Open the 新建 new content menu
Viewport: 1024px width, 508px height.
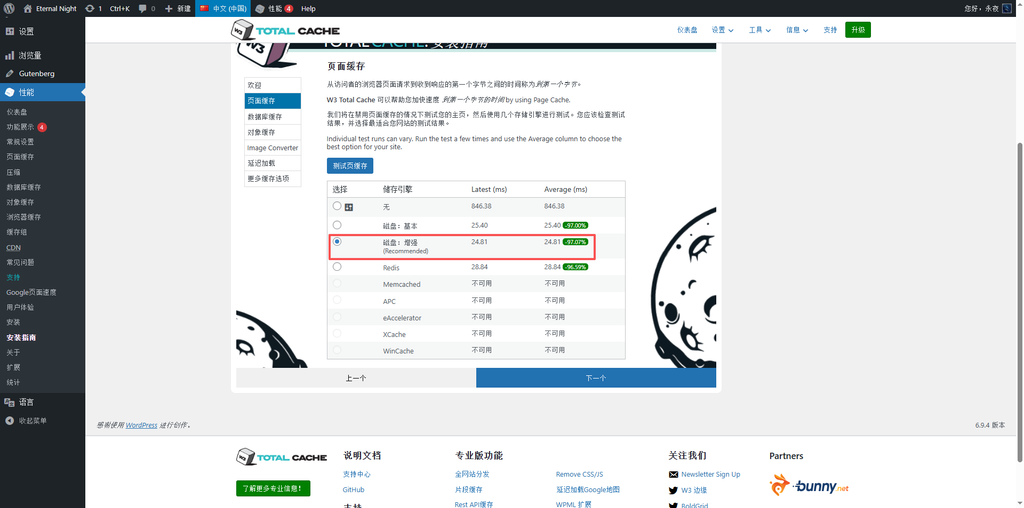tap(178, 8)
